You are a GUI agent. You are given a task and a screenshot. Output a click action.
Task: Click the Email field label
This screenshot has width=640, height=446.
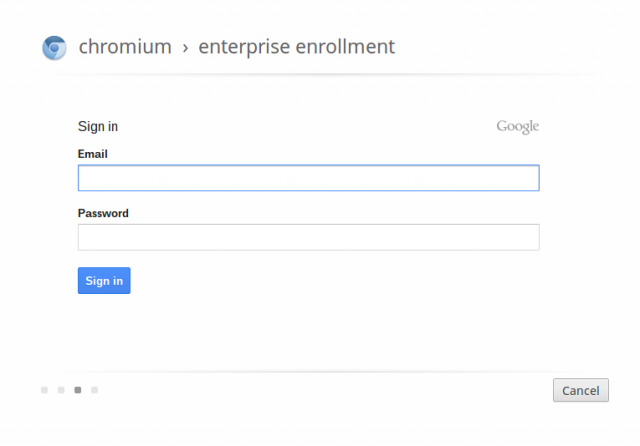tap(93, 154)
